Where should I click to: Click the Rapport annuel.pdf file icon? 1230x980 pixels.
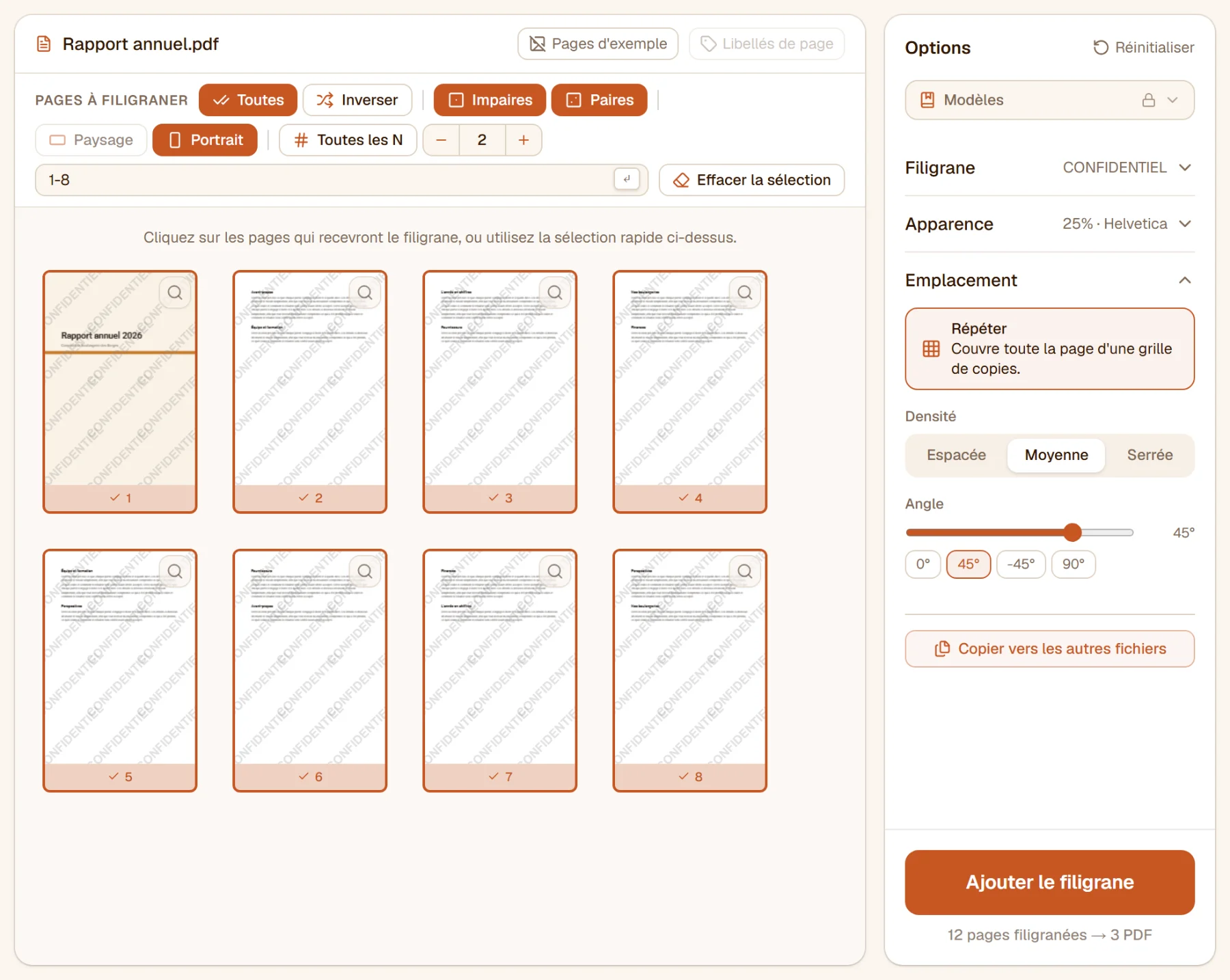(44, 44)
